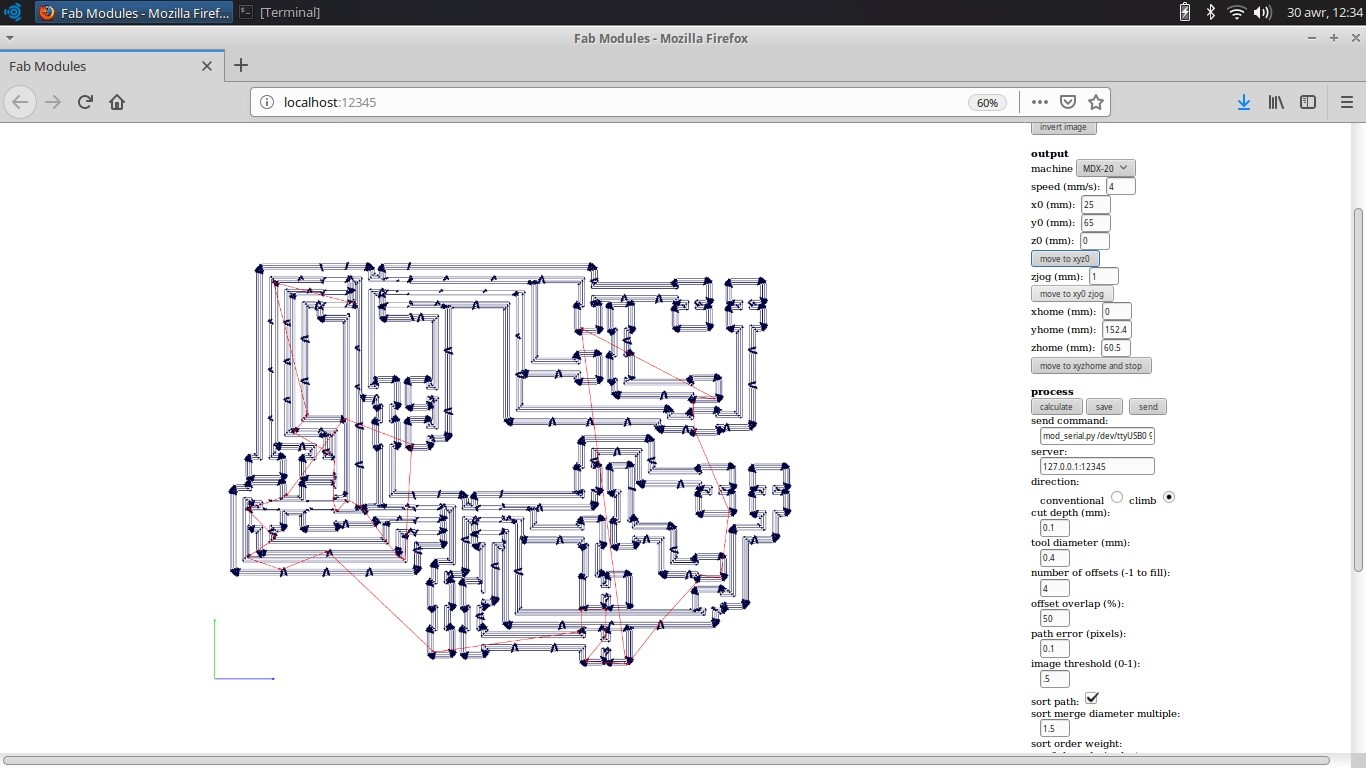Click the y0 (mm) input
The height and width of the screenshot is (768, 1366).
1096,223
